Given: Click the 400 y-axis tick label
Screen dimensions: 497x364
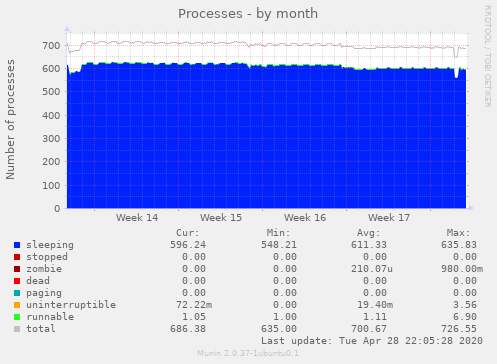Looking at the screenshot, I should [51, 116].
